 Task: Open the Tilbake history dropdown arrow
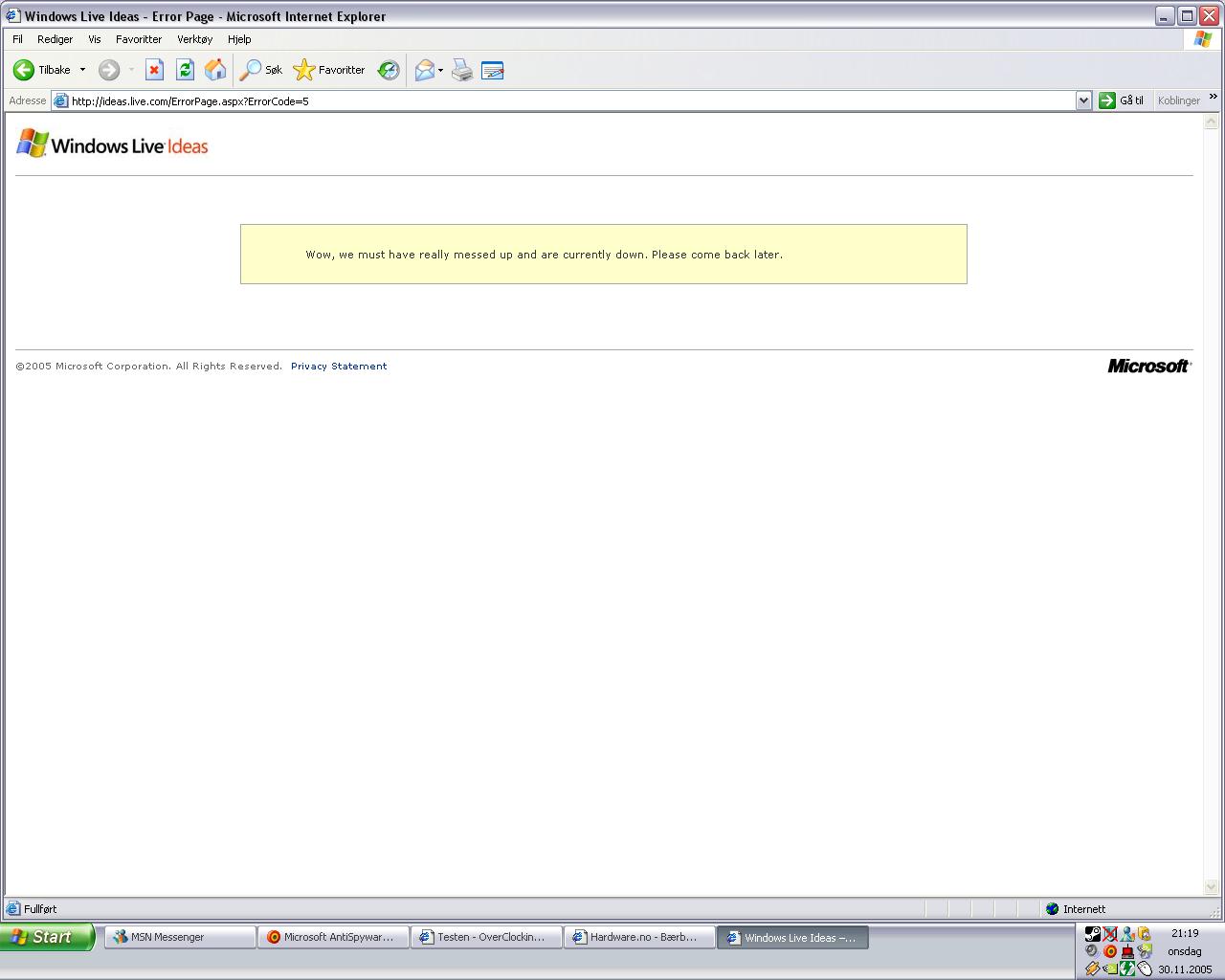click(82, 70)
